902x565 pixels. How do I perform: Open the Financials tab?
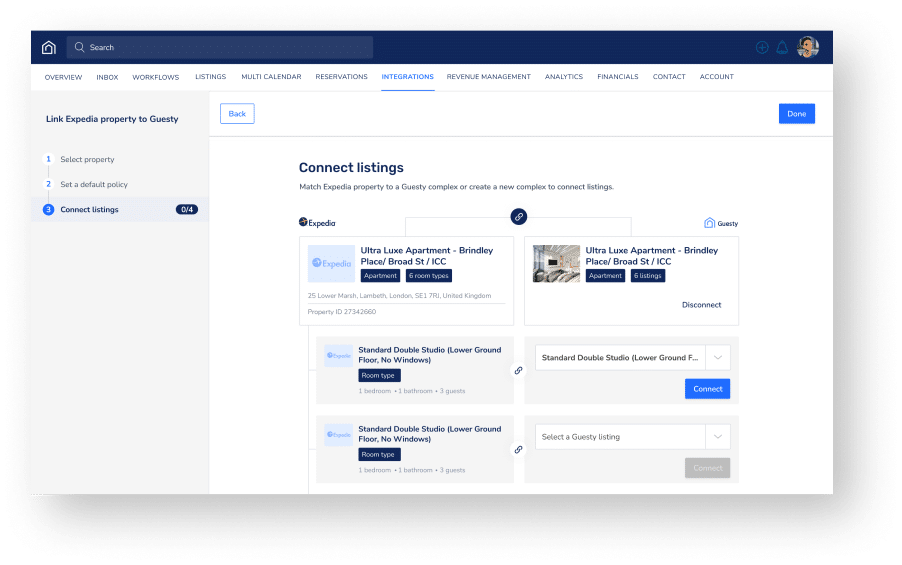click(x=617, y=77)
